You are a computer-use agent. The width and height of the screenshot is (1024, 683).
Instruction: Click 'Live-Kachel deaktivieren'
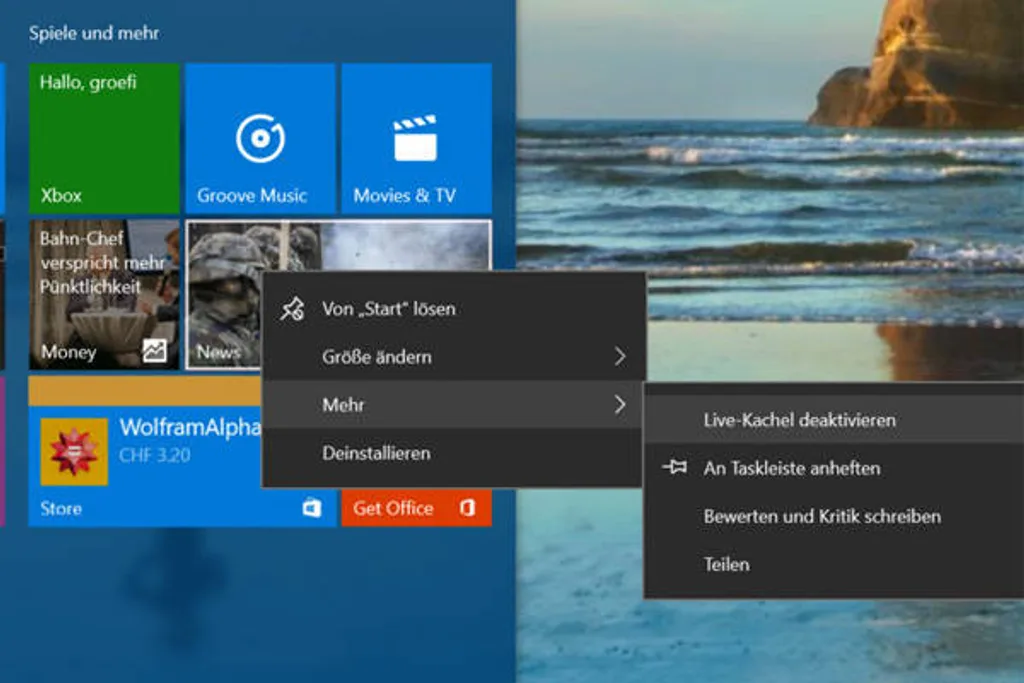click(834, 420)
